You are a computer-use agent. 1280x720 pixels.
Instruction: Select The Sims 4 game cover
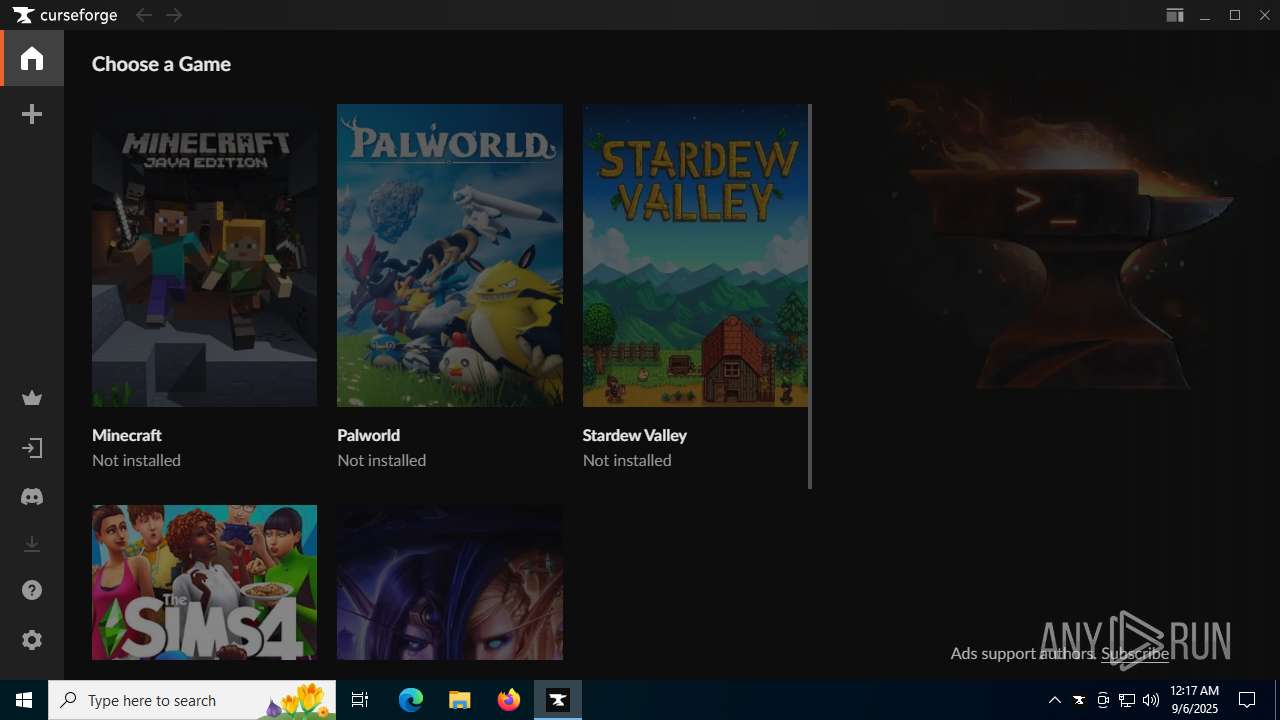204,582
